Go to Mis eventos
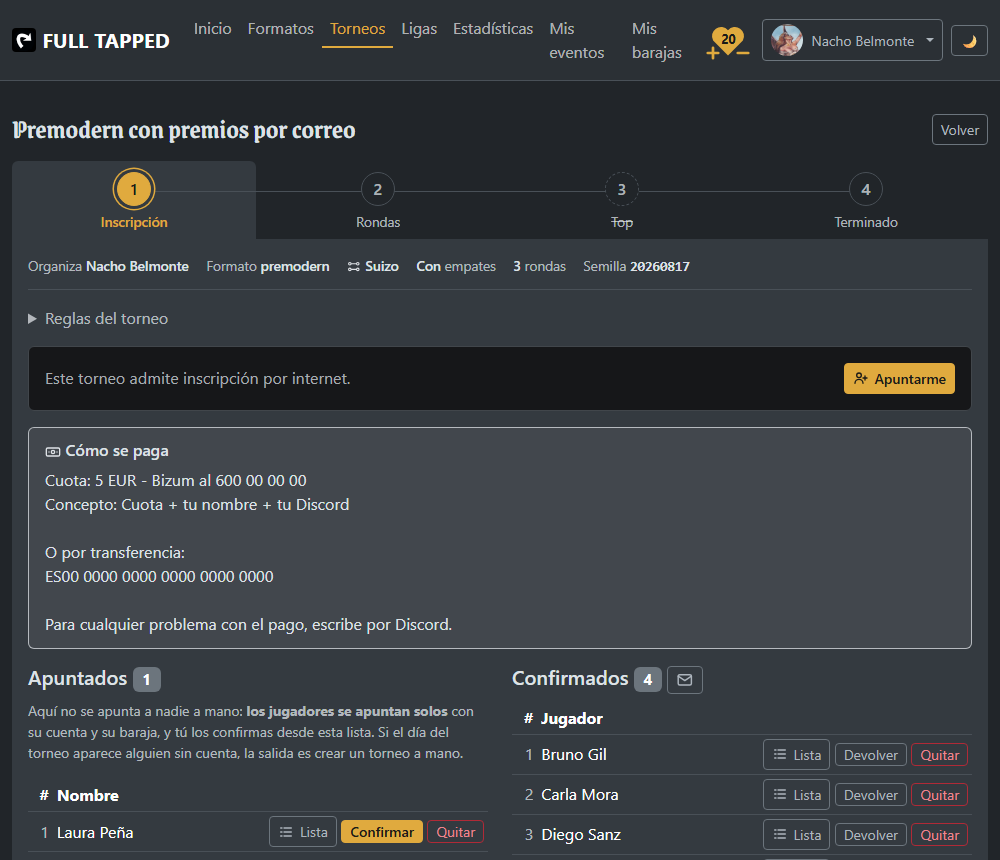 click(x=577, y=41)
